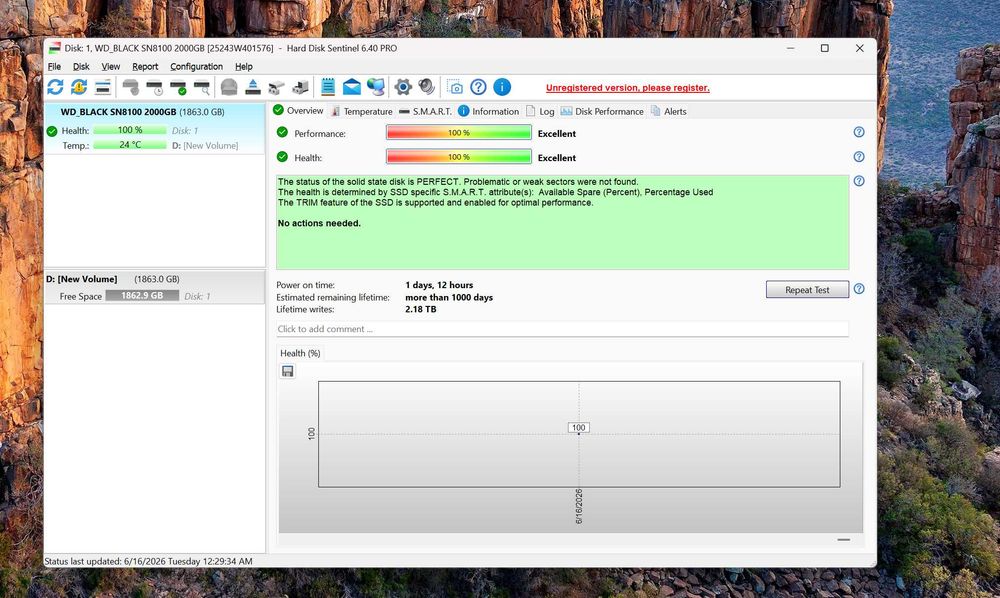Screen dimensions: 1000x598
Task: Switch to the Log tab
Action: [x=540, y=111]
